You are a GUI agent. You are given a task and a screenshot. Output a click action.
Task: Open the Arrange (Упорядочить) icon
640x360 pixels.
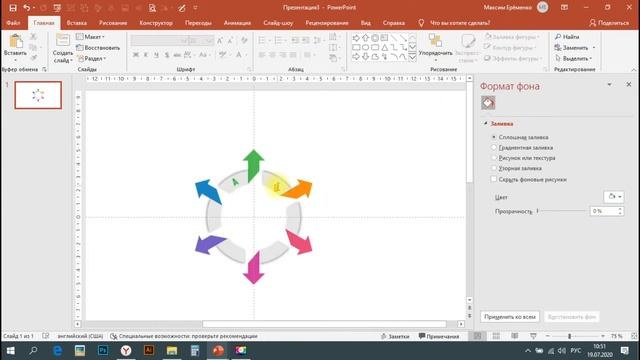(435, 41)
